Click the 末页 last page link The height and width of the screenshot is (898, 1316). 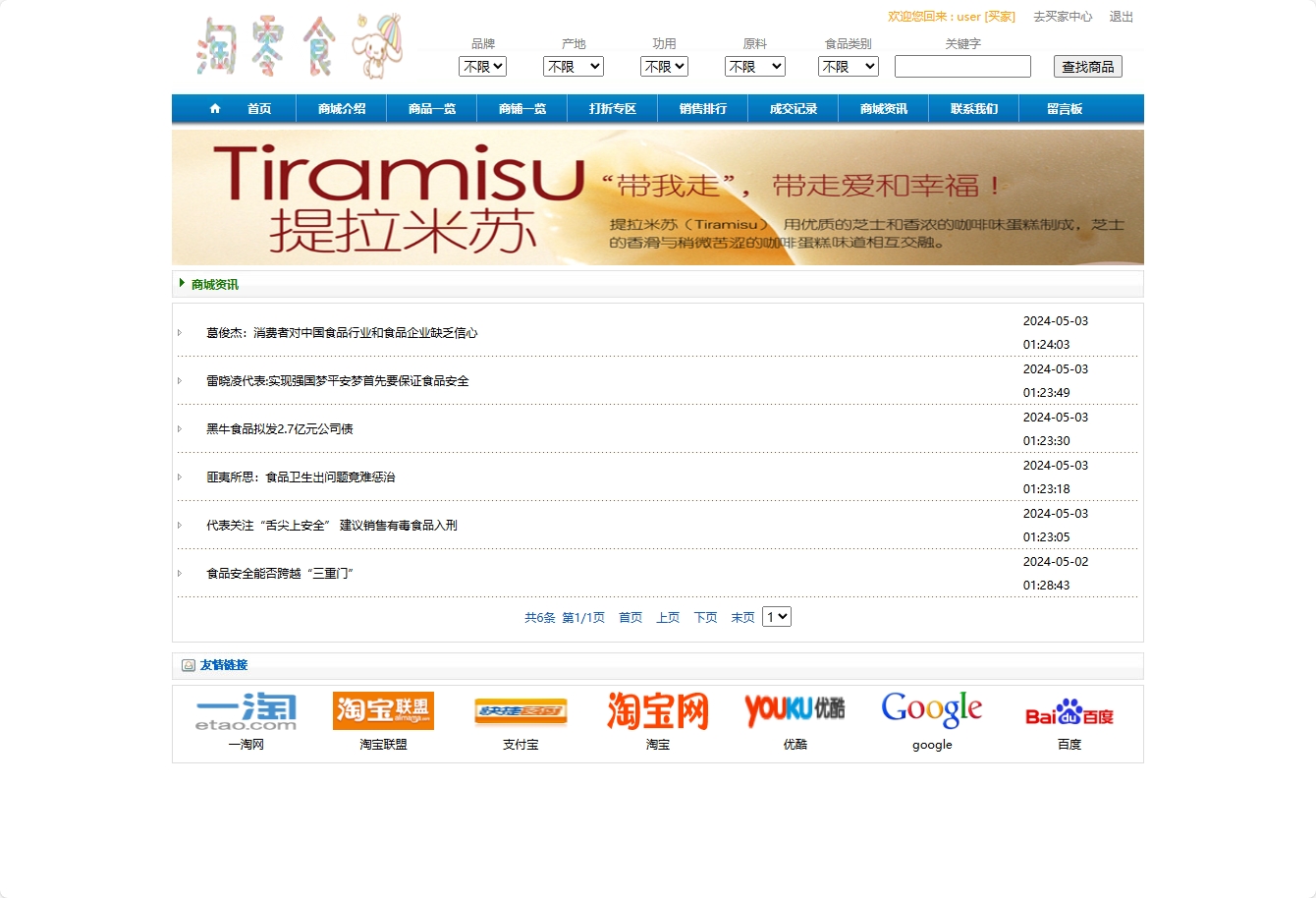tap(742, 618)
